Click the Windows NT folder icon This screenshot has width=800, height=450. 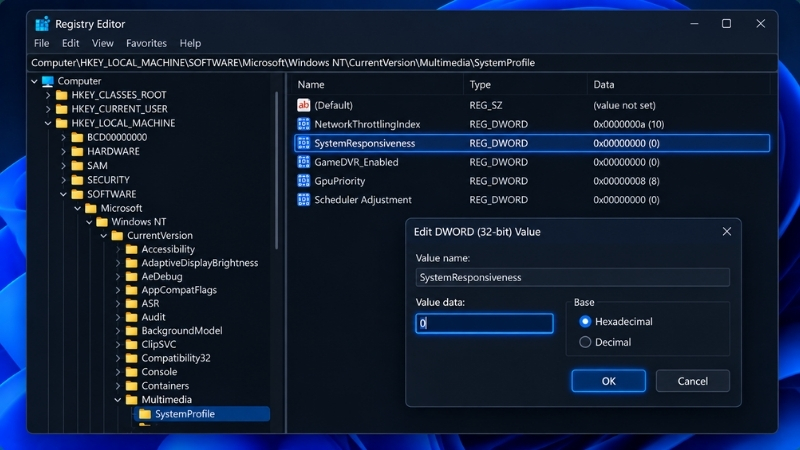(102, 222)
